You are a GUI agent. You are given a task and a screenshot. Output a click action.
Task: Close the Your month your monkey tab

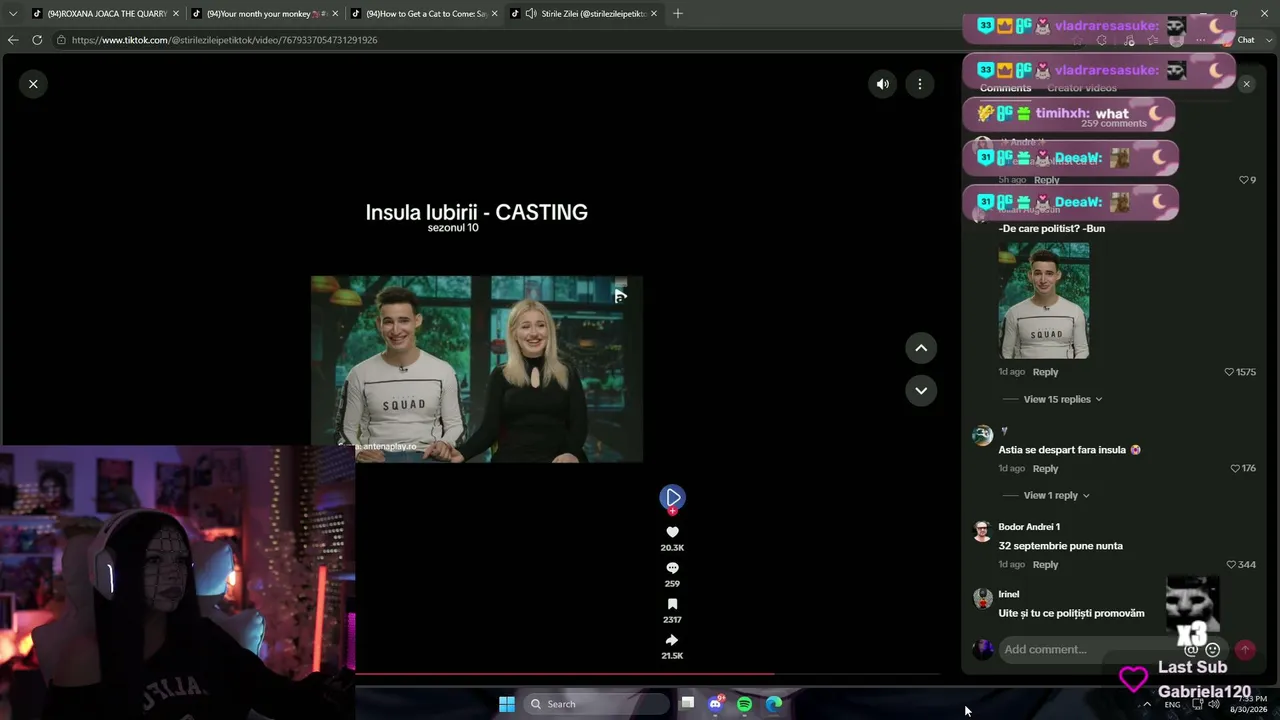click(335, 14)
